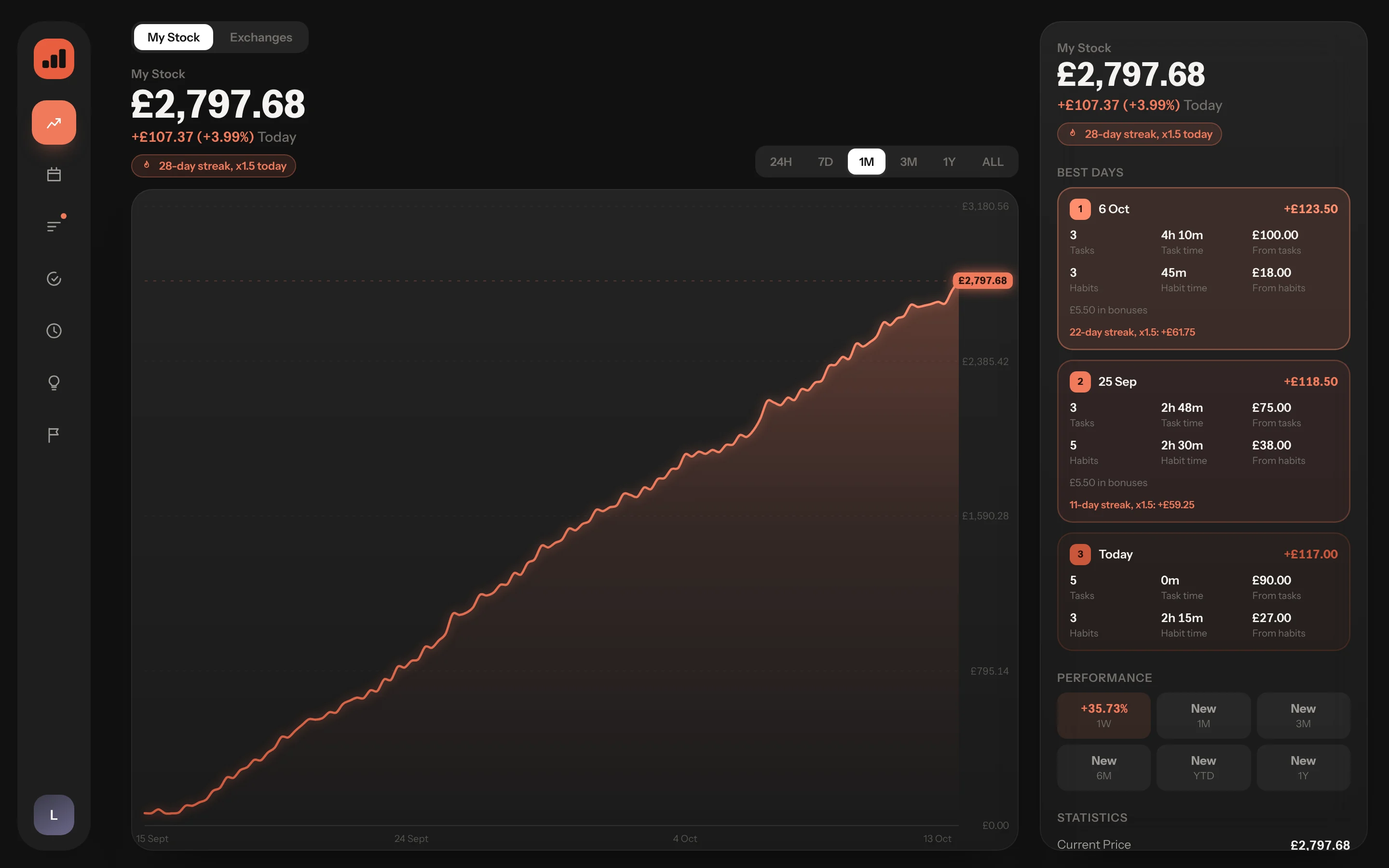Click the 11-day streak, x1.5: +£59.25 text
The width and height of the screenshot is (1389, 868).
click(1131, 505)
